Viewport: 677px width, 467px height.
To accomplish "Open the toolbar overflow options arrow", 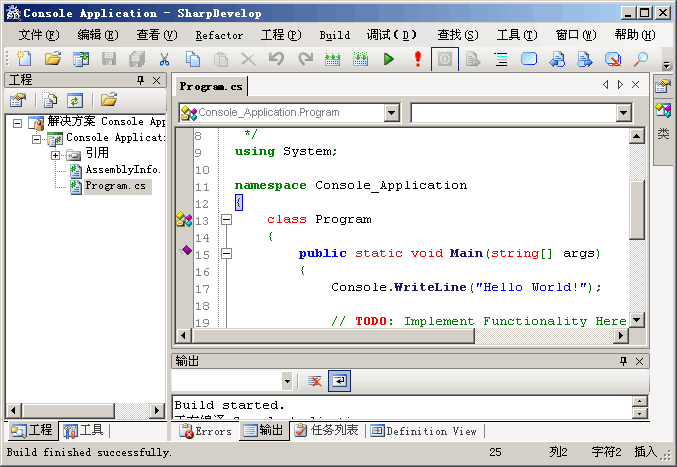I will (x=666, y=66).
